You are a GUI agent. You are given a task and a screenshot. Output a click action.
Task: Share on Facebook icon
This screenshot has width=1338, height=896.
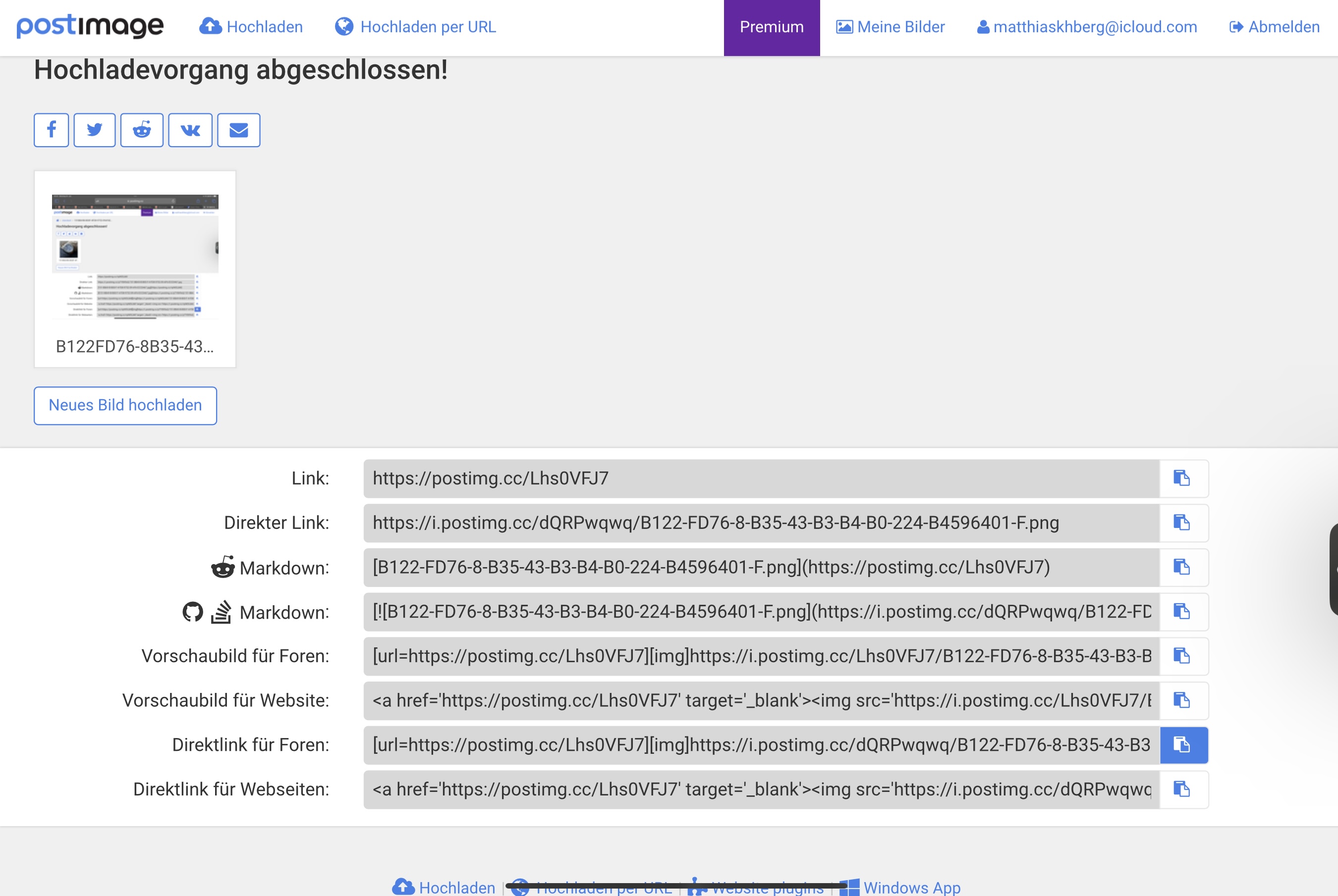tap(52, 130)
